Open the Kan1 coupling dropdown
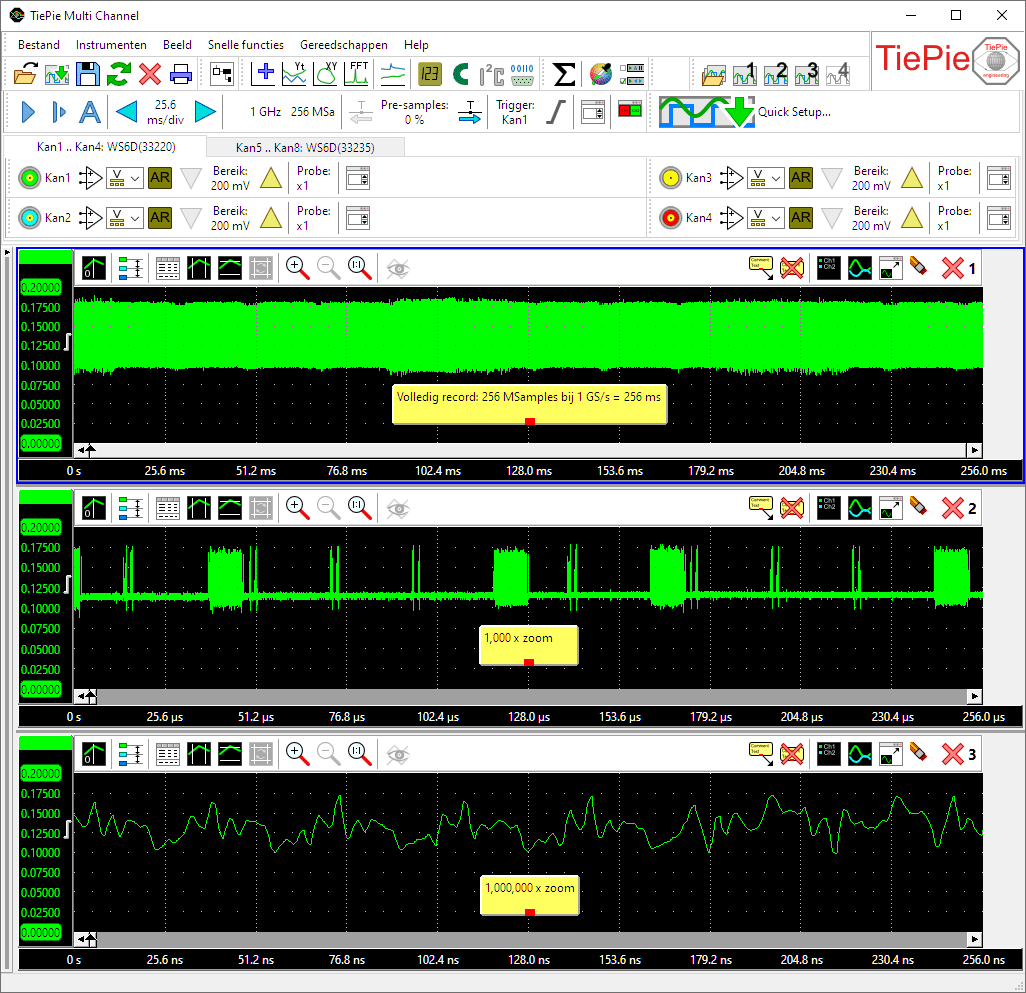Screen dimensions: 1026x993 [x=125, y=178]
